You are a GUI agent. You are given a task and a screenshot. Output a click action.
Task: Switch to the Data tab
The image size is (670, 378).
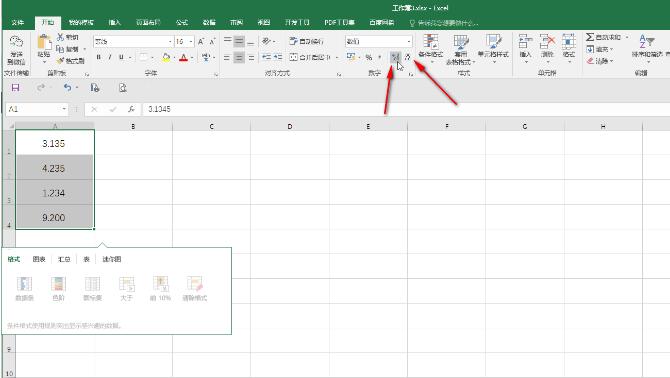pyautogui.click(x=209, y=22)
